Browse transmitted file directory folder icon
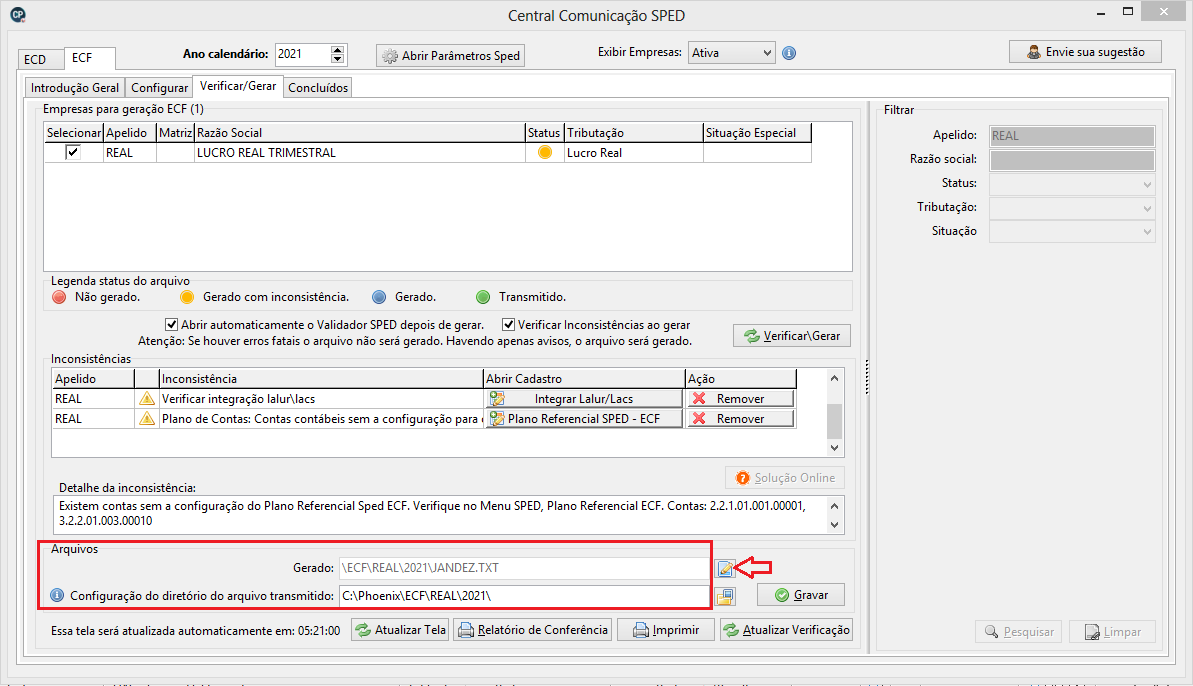Image resolution: width=1193 pixels, height=686 pixels. tap(725, 597)
